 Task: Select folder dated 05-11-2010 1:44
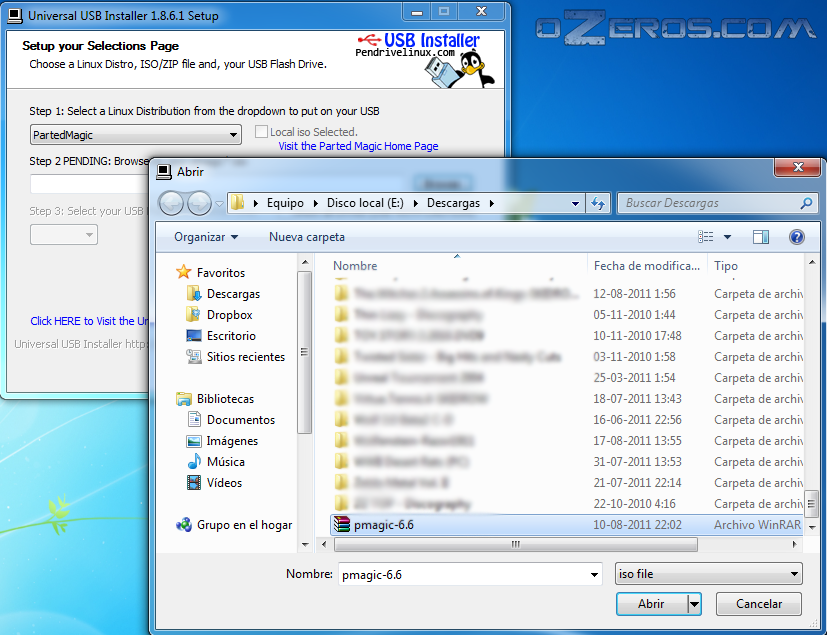(x=566, y=315)
